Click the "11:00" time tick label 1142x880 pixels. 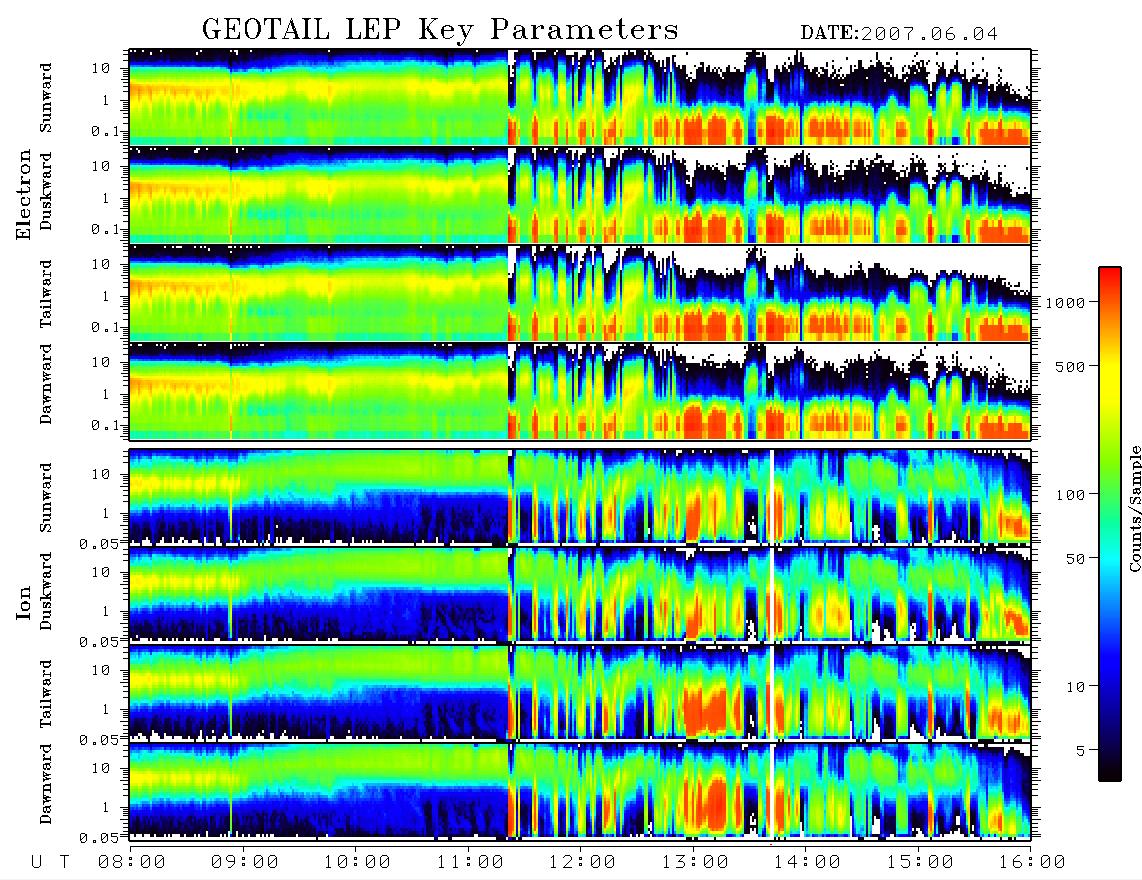click(470, 862)
